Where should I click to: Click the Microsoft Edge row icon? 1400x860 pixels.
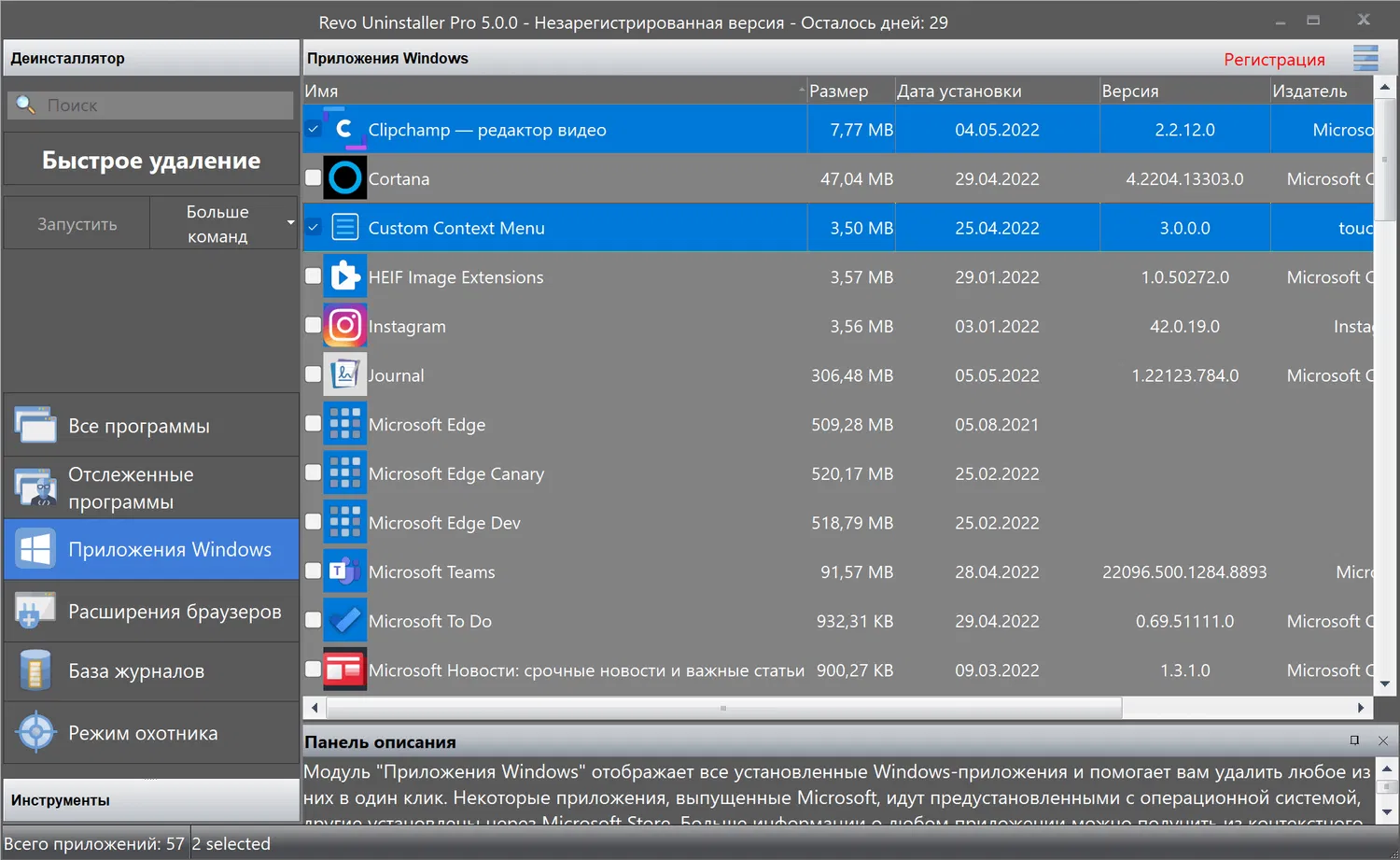pos(344,424)
